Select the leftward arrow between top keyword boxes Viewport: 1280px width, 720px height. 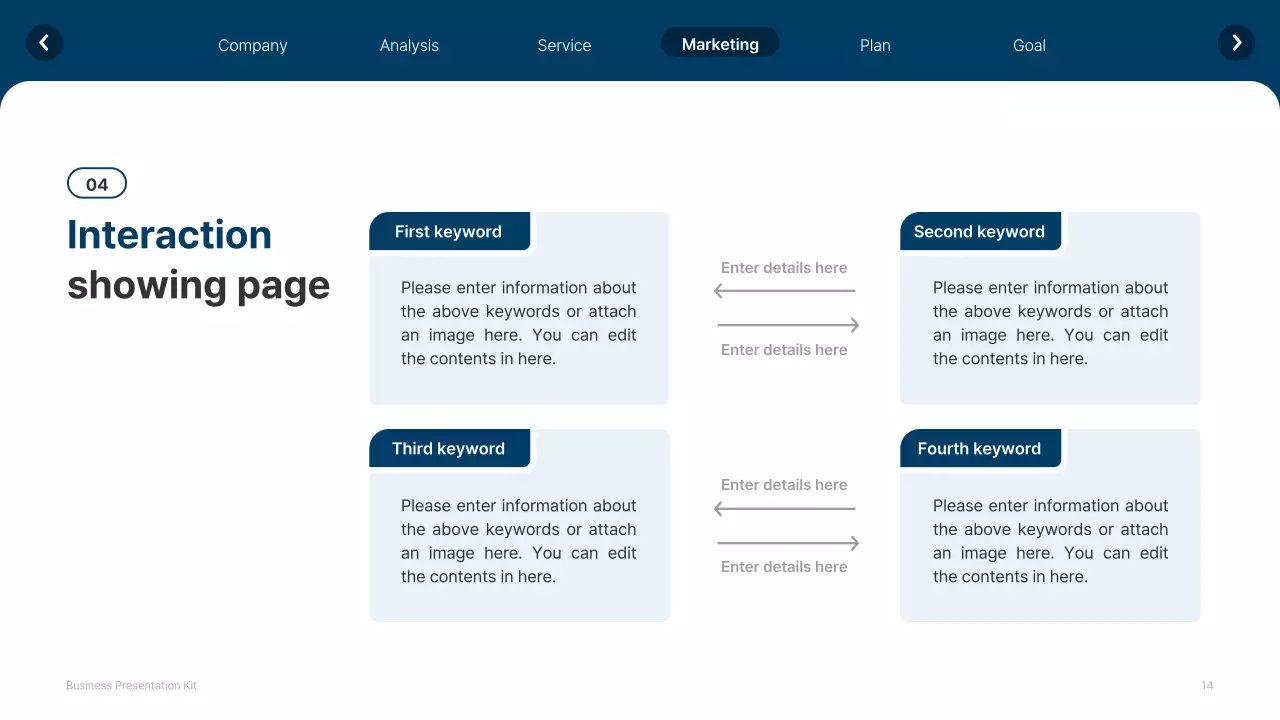click(x=785, y=290)
